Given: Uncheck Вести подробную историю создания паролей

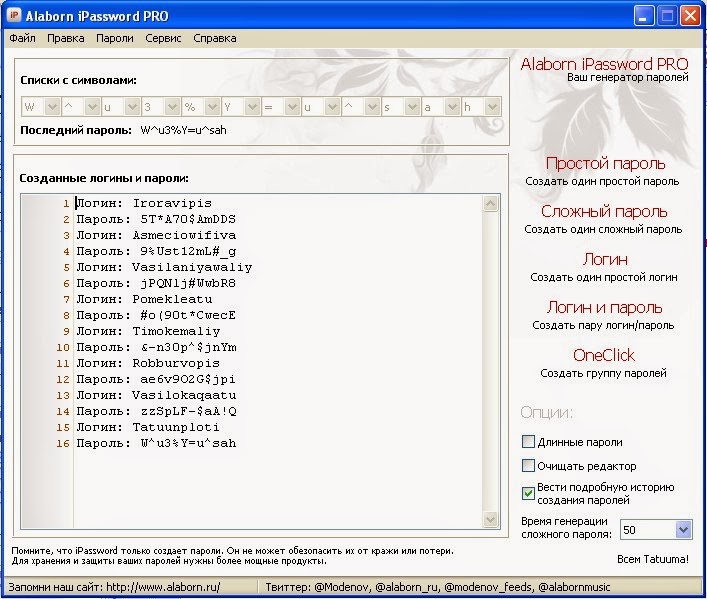Looking at the screenshot, I should (x=528, y=493).
